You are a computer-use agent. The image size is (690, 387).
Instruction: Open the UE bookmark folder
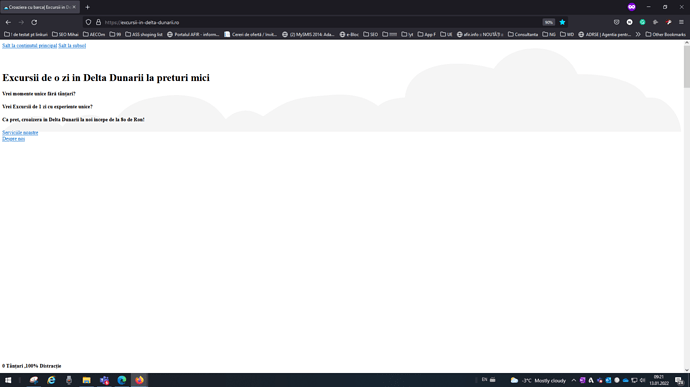coord(446,34)
